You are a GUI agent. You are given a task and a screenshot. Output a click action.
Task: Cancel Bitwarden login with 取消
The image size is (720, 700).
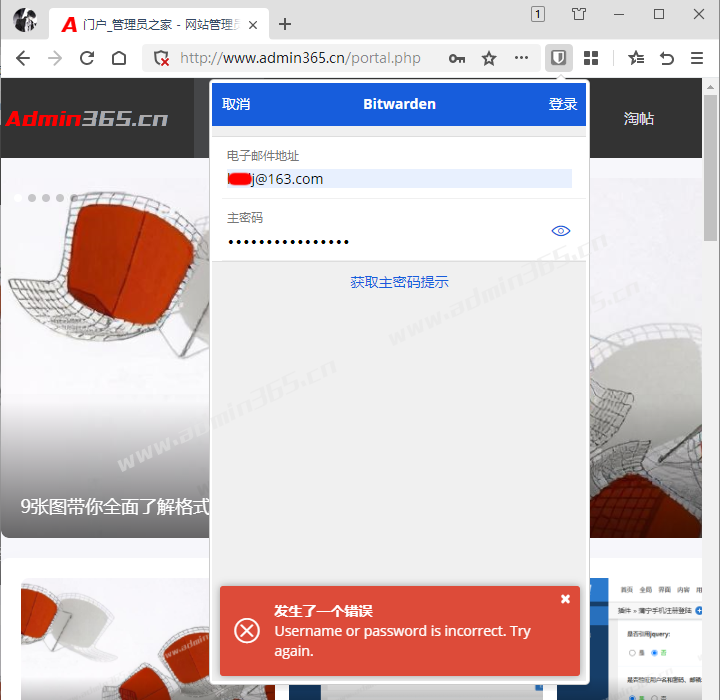[236, 104]
